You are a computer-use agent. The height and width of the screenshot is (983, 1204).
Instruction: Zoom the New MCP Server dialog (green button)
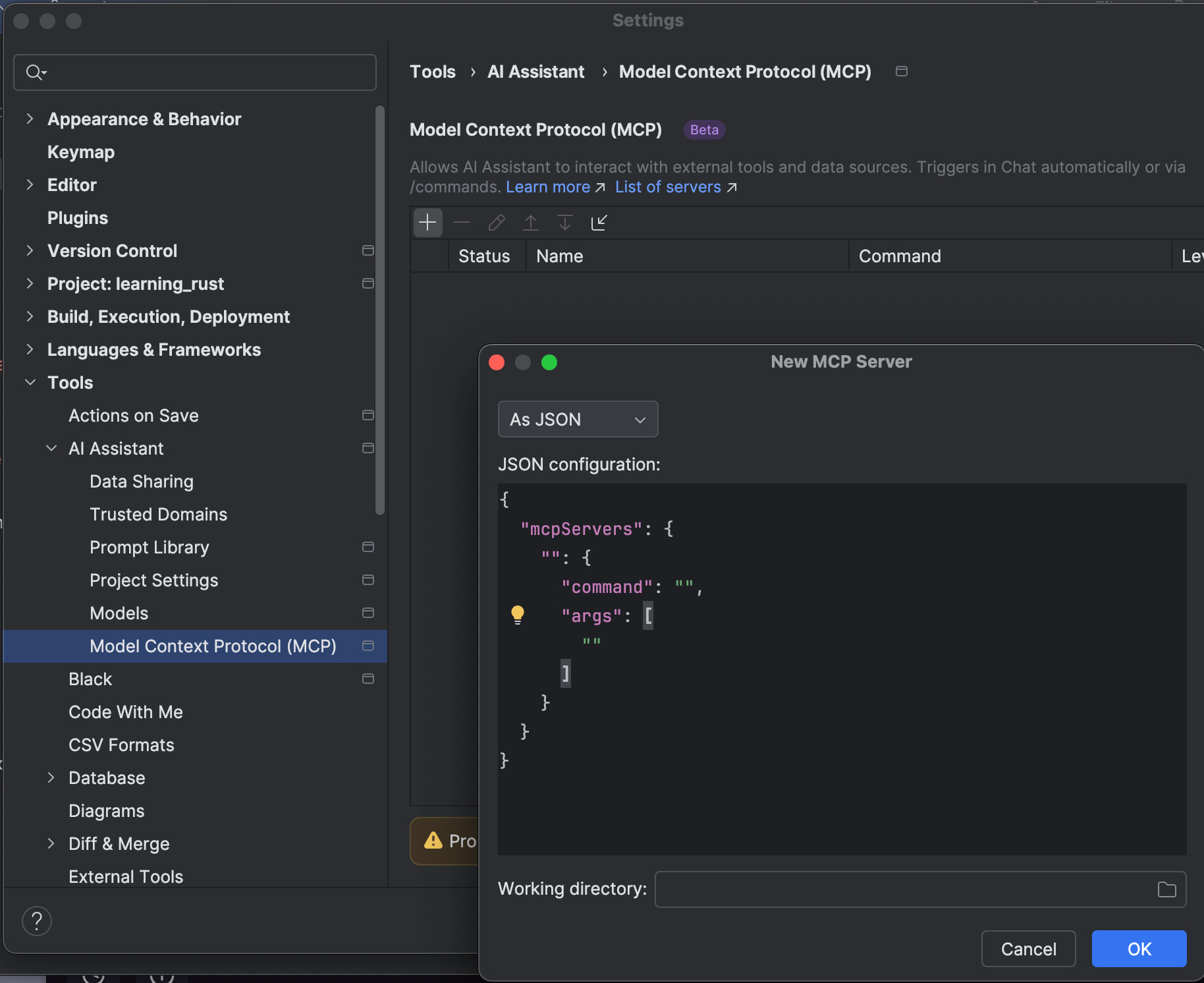point(549,362)
